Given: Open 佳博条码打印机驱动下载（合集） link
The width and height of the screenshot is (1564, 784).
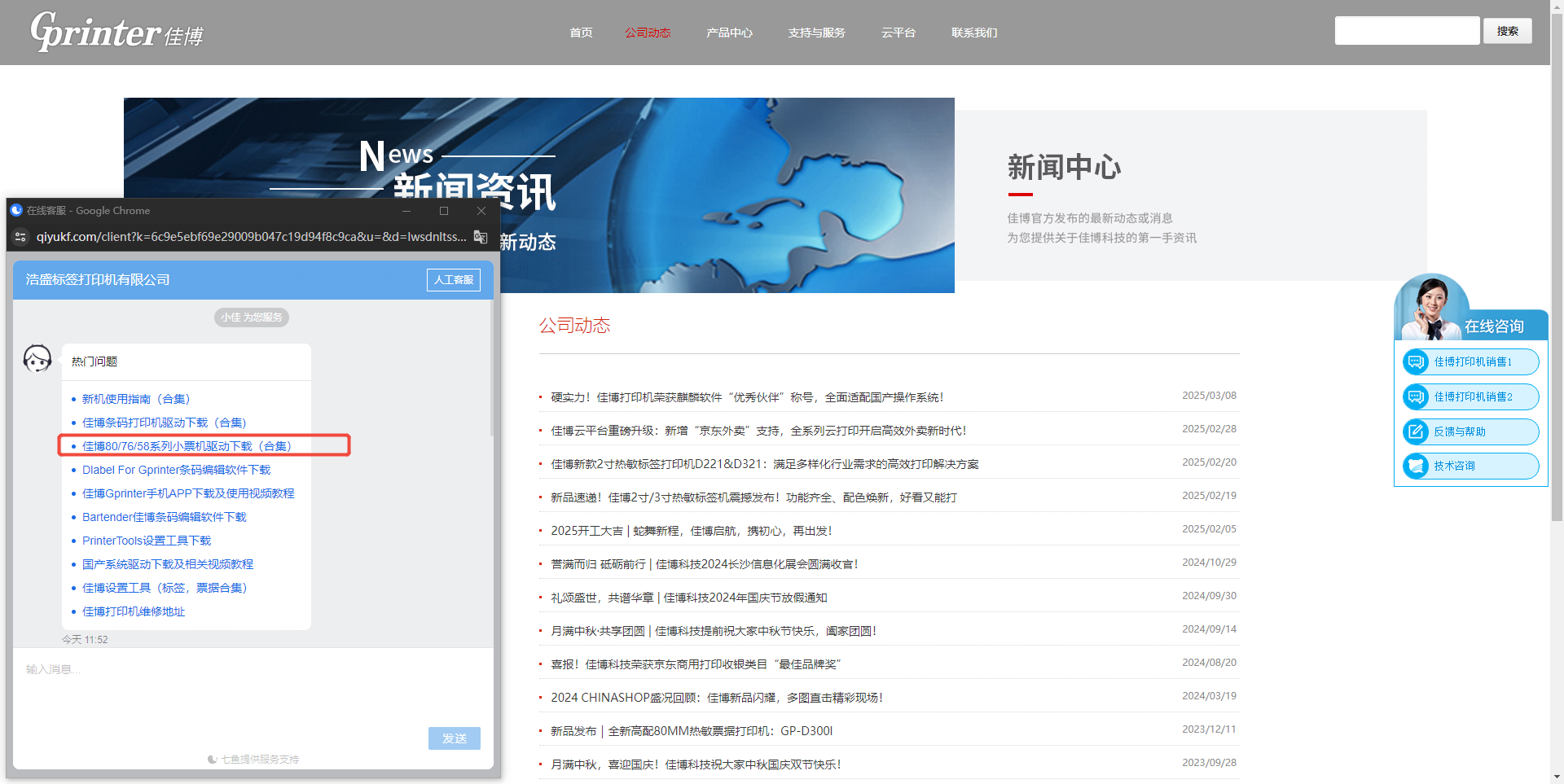Looking at the screenshot, I should tap(165, 423).
